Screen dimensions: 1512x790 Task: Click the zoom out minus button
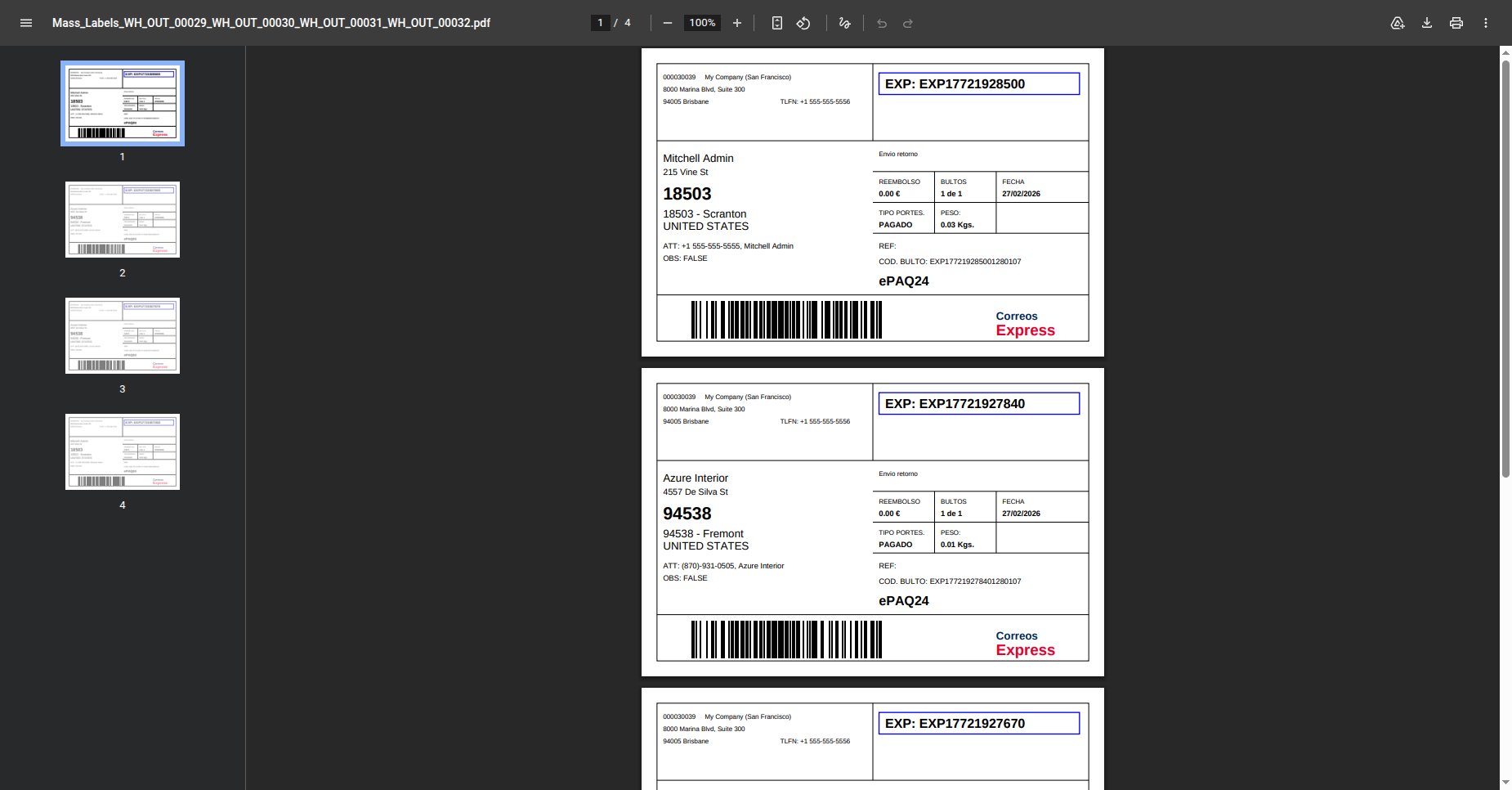(x=668, y=23)
